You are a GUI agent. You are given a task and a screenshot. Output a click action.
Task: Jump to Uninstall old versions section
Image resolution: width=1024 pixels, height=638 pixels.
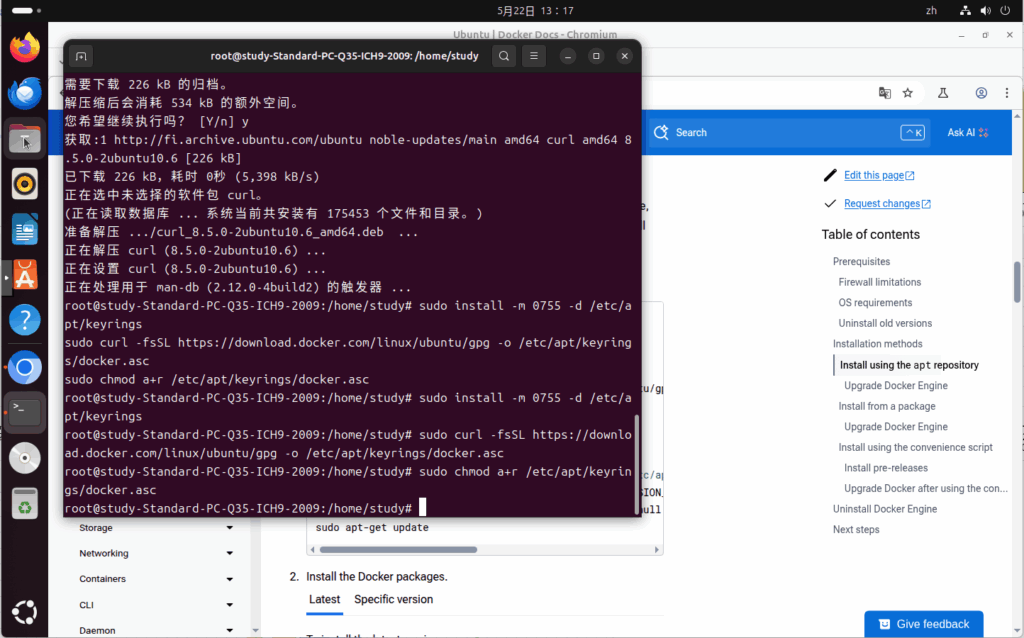[x=885, y=323]
